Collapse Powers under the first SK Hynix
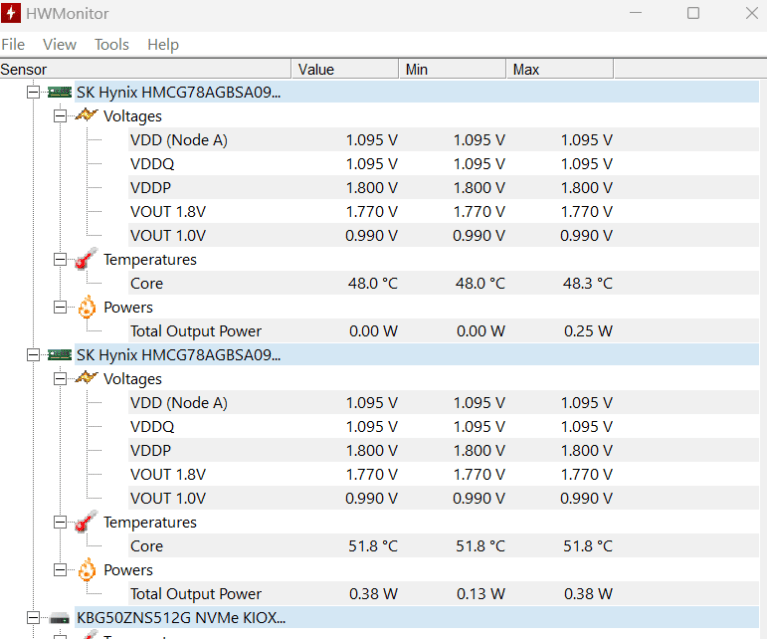767x639 pixels. click(60, 307)
